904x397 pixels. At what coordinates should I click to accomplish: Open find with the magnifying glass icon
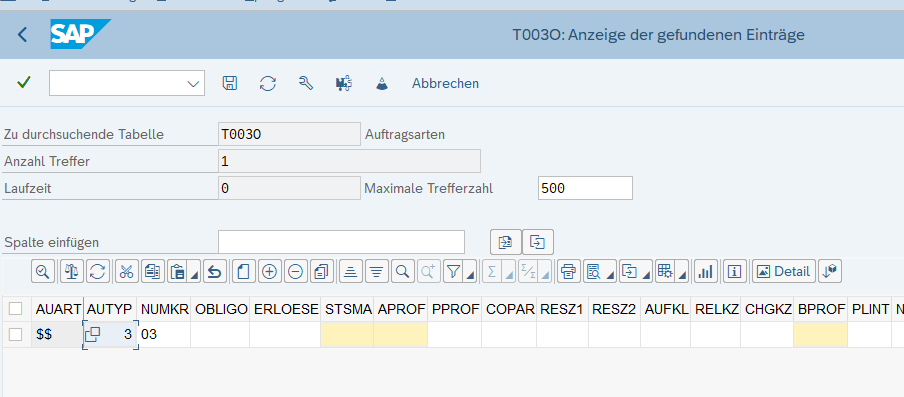click(x=403, y=271)
